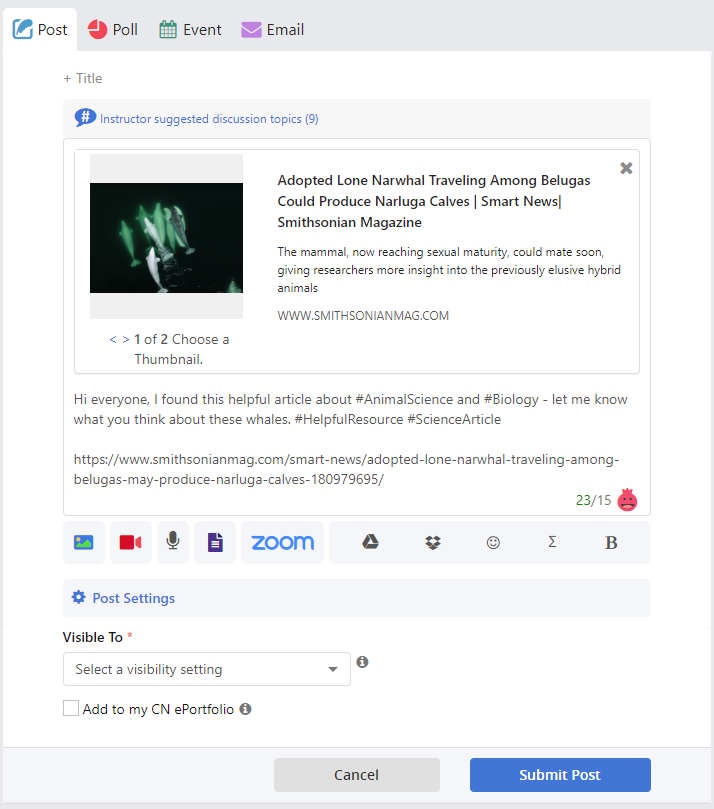Image resolution: width=714 pixels, height=809 pixels.
Task: Add a title with + Title
Action: tap(83, 78)
